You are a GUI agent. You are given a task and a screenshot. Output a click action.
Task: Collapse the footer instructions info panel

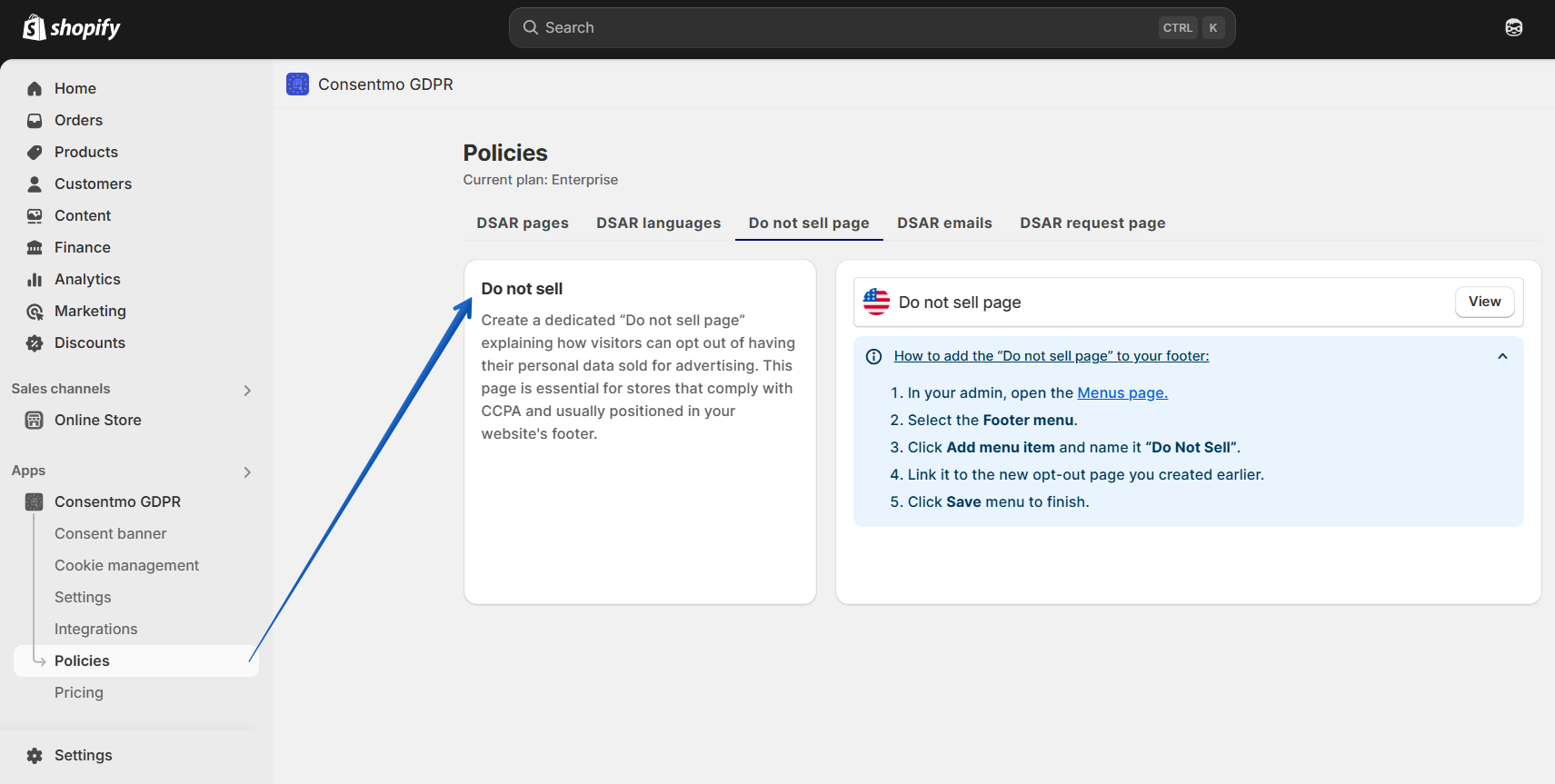[x=1502, y=356]
